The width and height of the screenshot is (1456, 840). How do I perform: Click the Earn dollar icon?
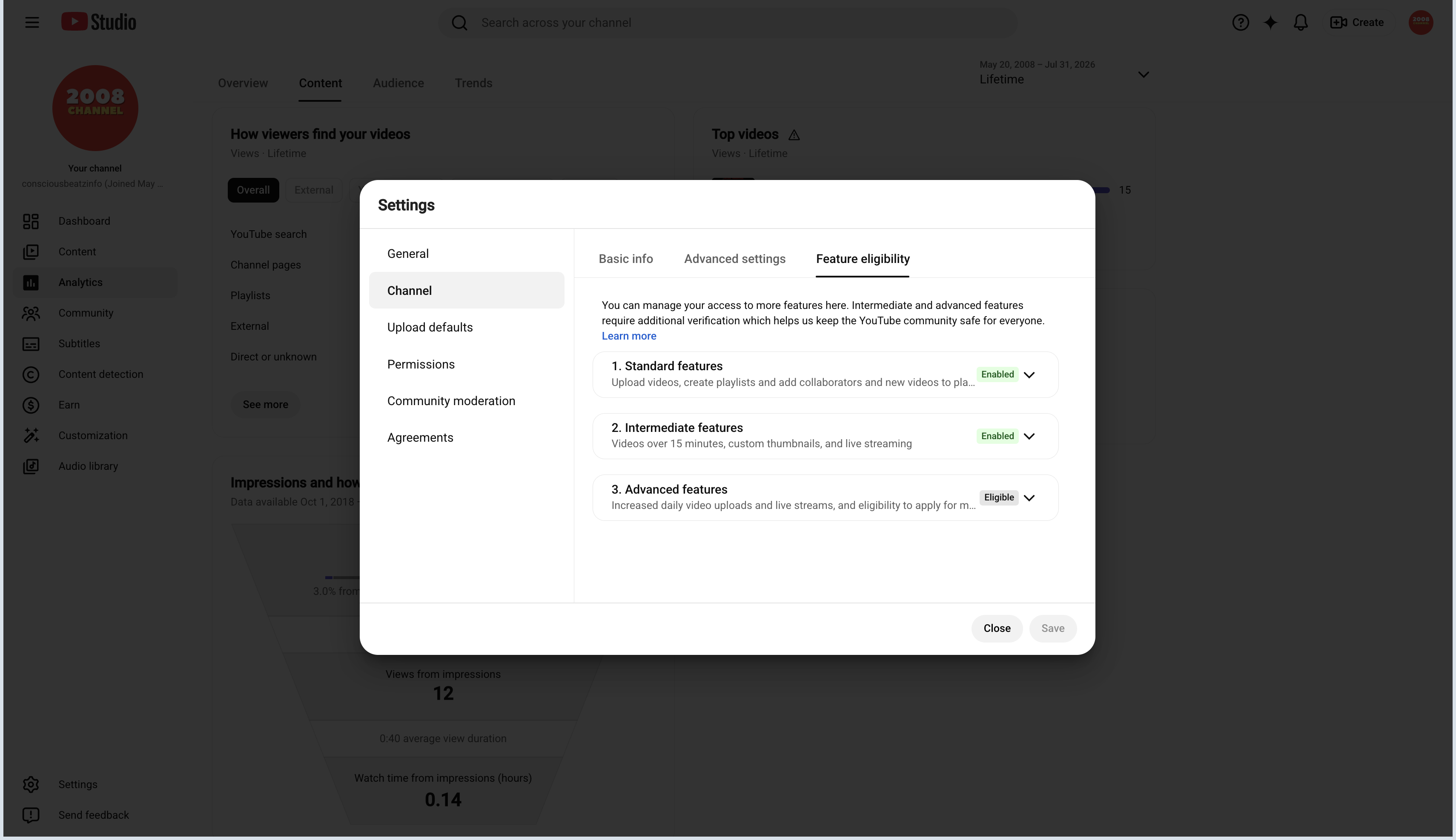coord(31,405)
